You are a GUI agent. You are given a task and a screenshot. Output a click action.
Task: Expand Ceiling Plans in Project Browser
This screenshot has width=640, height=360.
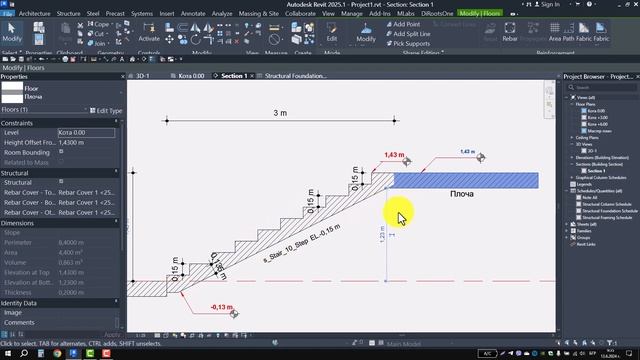[x=572, y=138]
